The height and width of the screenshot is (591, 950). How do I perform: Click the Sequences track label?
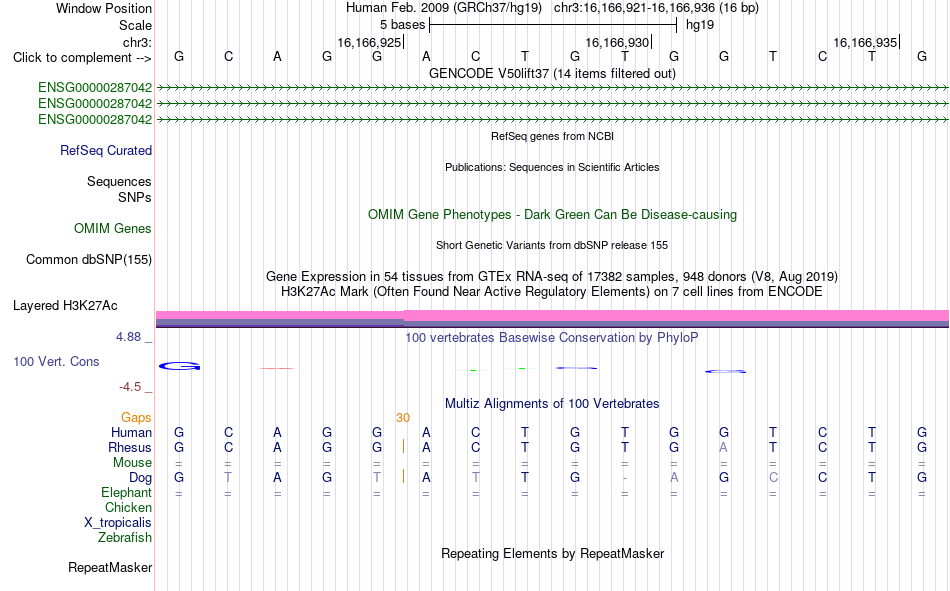[x=119, y=182]
